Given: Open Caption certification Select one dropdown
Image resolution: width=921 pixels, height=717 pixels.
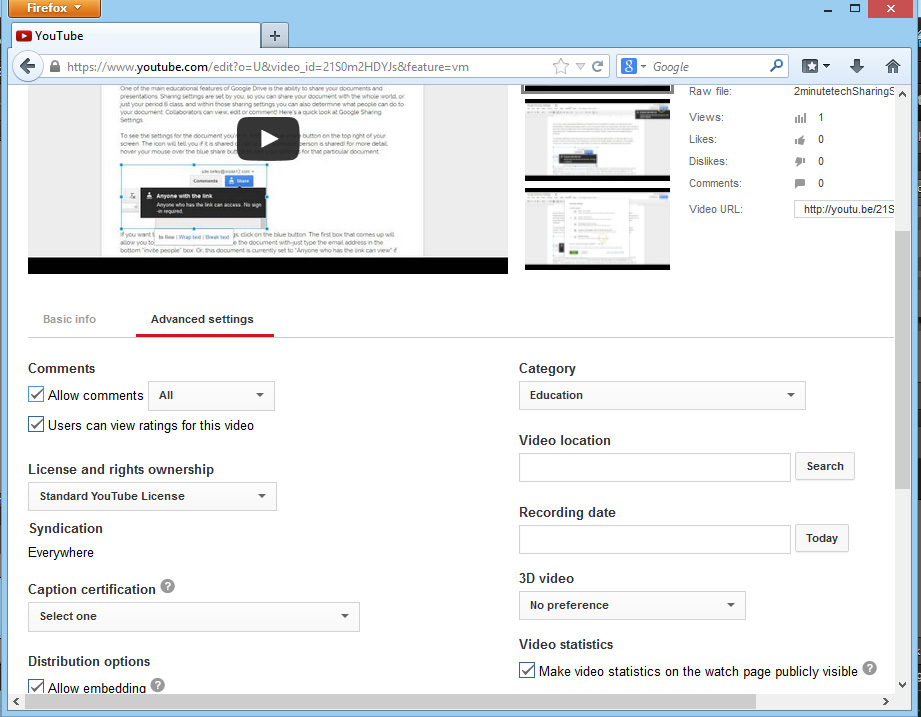Looking at the screenshot, I should pos(194,616).
